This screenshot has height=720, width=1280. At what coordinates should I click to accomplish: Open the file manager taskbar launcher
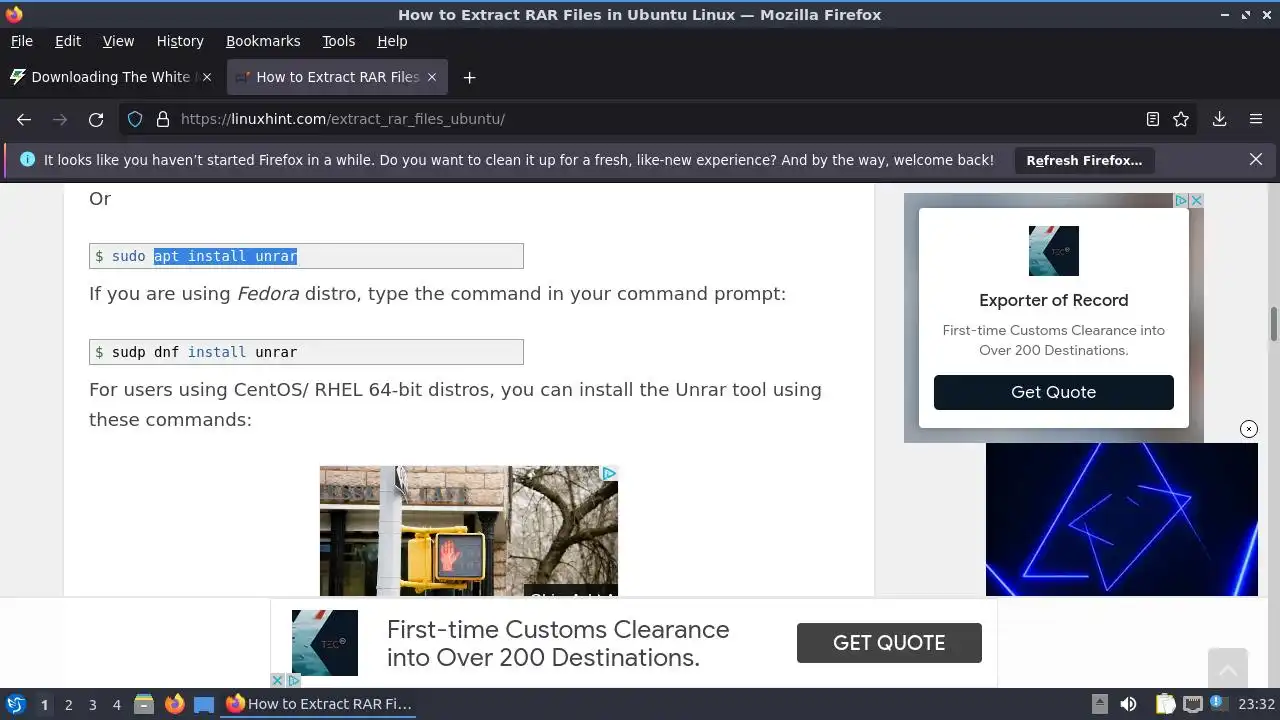(144, 704)
